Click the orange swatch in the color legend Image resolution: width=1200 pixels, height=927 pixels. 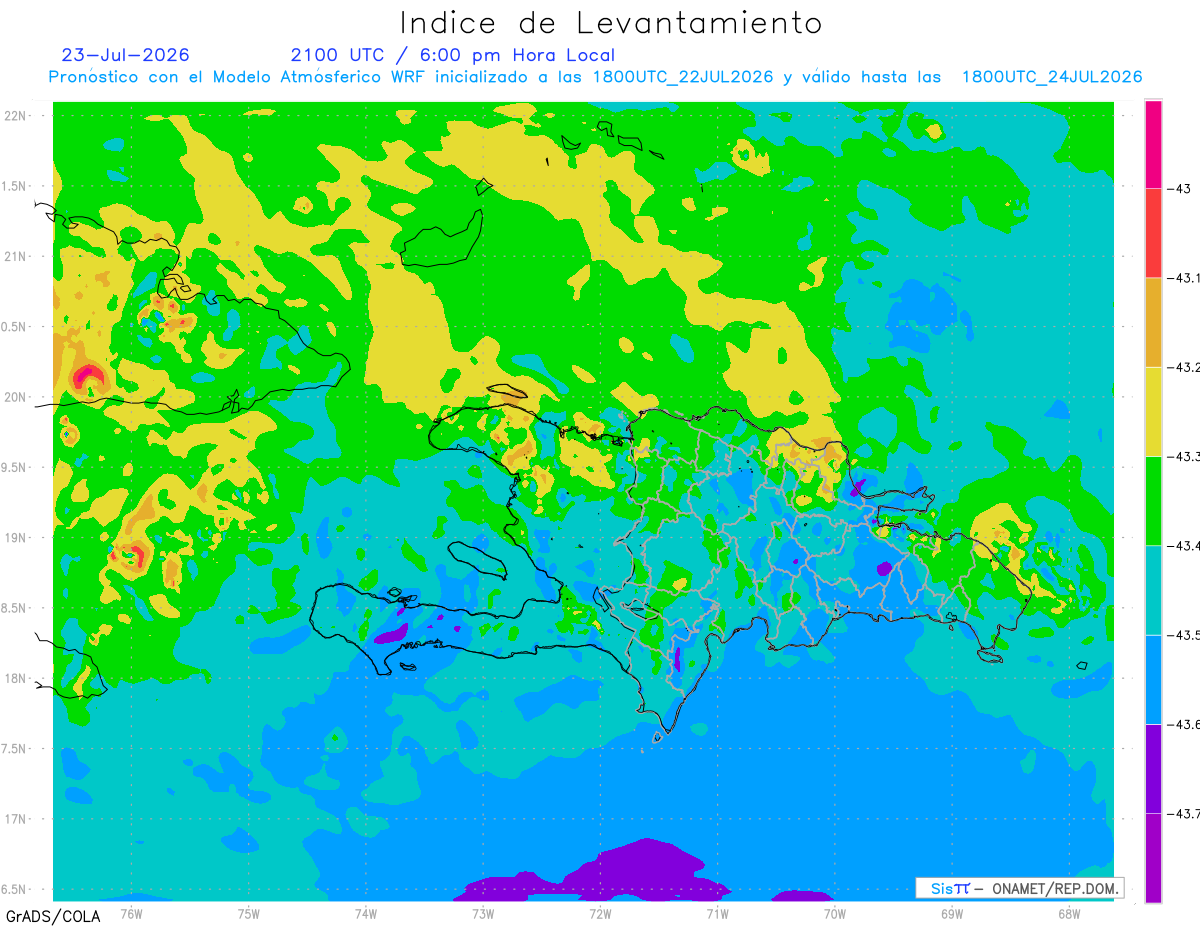point(1153,322)
